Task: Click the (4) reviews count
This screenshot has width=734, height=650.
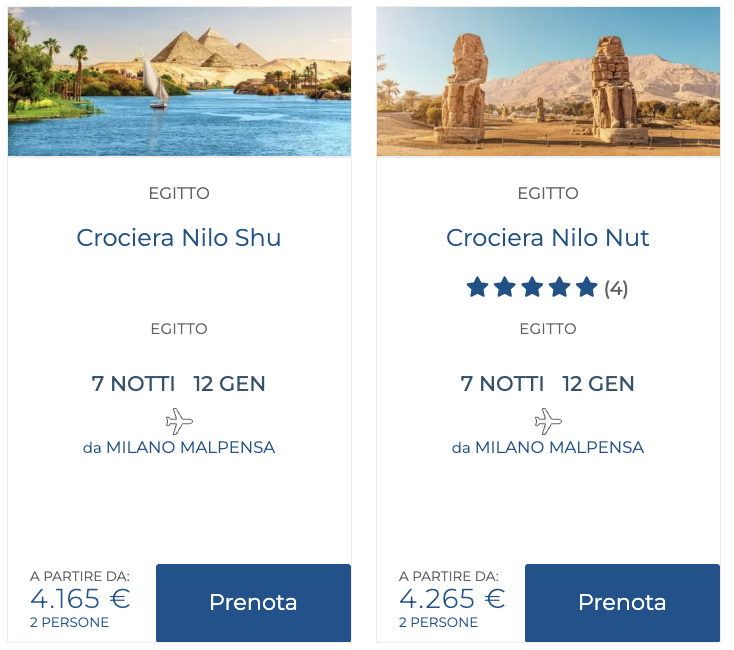Action: point(616,289)
